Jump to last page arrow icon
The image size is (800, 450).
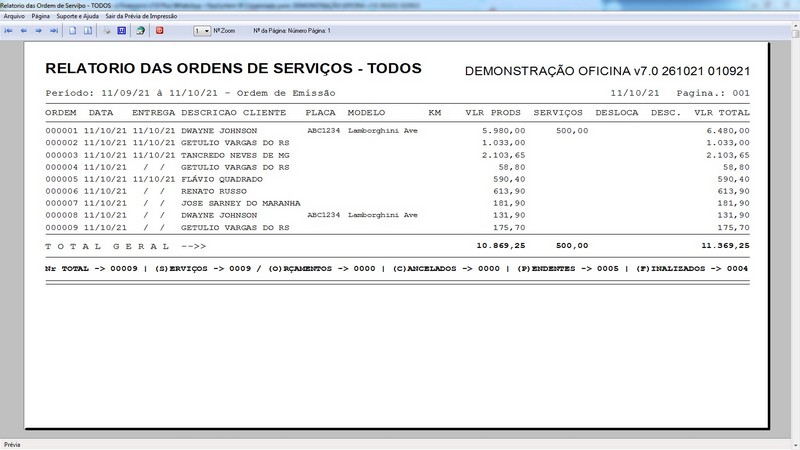(54, 31)
